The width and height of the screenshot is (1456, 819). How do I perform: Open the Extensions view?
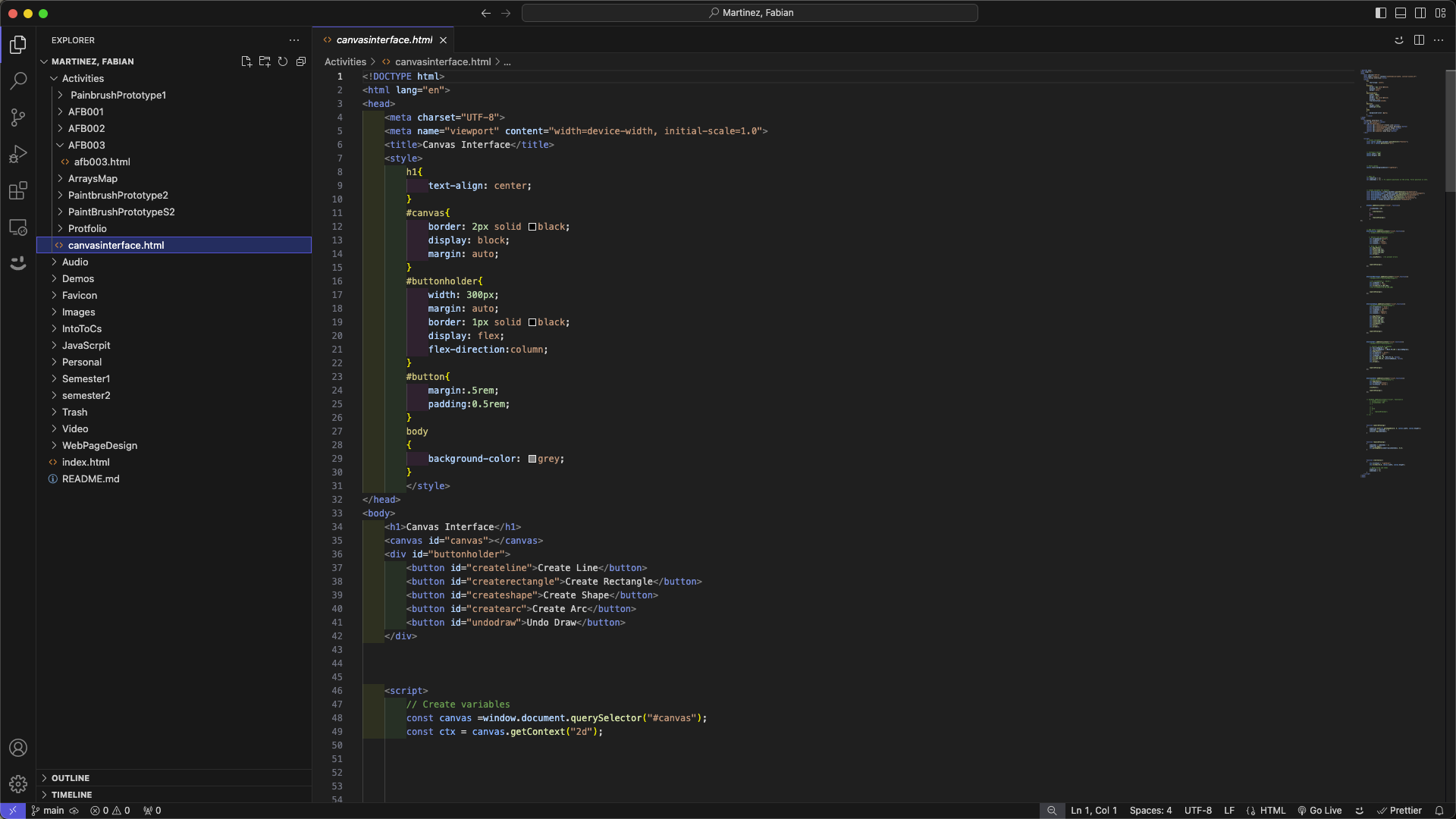18,190
